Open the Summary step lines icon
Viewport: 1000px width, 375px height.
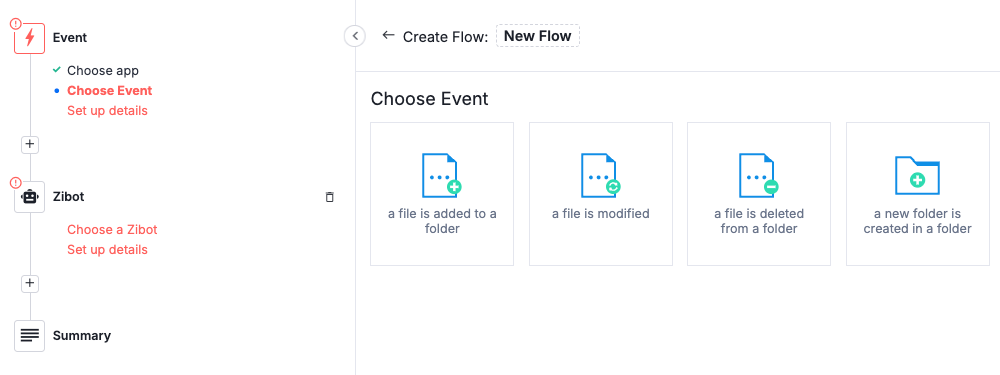coord(30,335)
